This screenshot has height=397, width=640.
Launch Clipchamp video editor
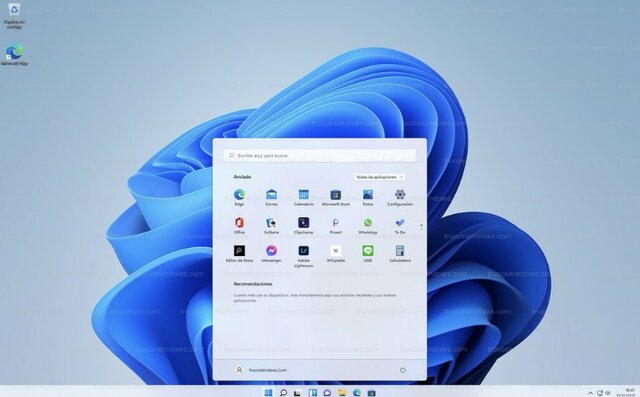(x=303, y=226)
